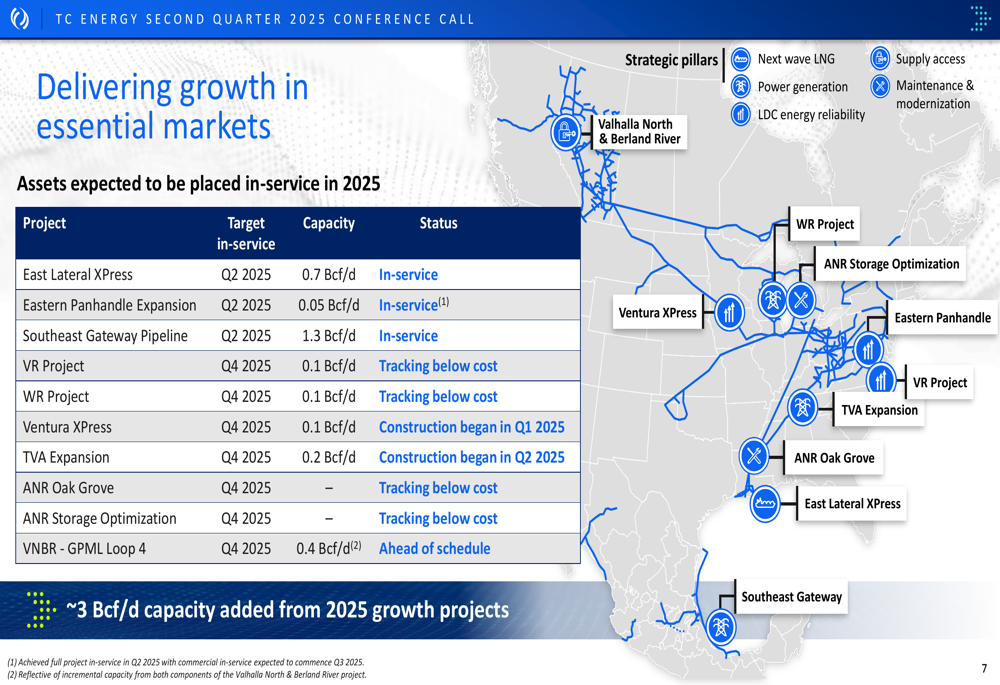The height and width of the screenshot is (685, 1000).
Task: Click the 'Ahead of schedule' status text
Action: (x=434, y=549)
